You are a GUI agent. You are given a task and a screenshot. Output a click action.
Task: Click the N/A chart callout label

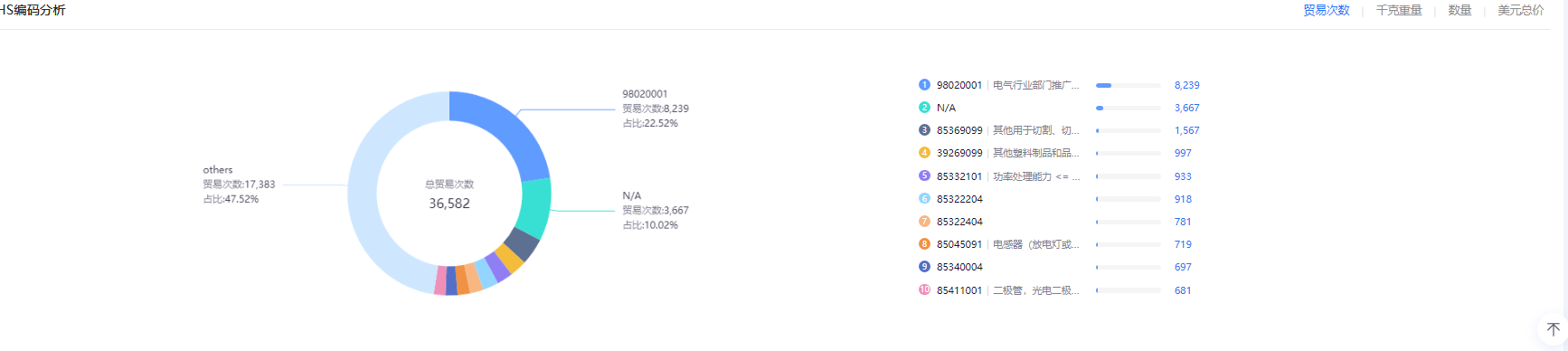[x=655, y=210]
